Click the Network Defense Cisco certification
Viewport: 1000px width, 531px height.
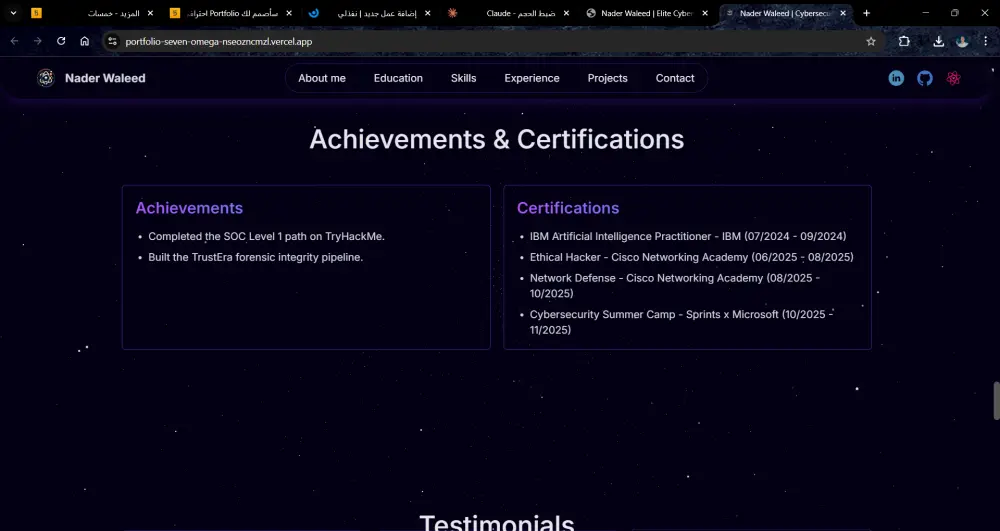coord(675,286)
